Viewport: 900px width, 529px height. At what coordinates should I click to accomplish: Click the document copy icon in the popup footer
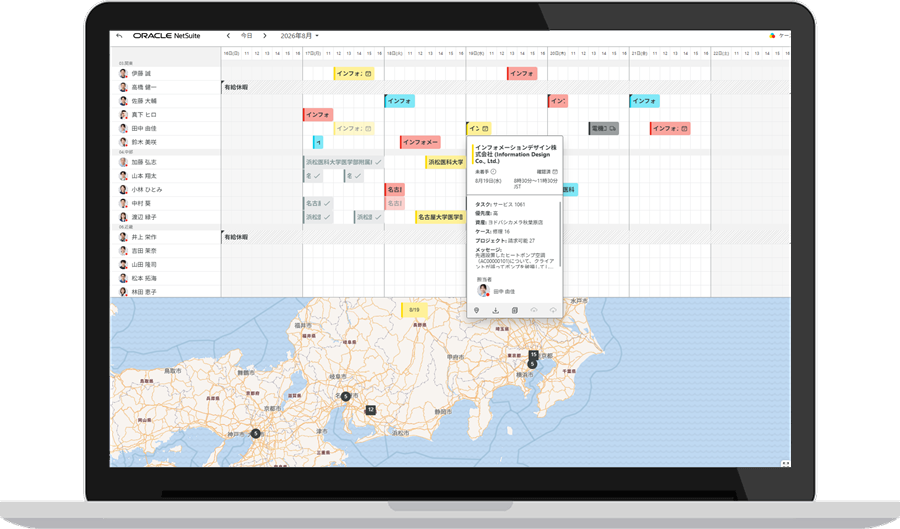(x=515, y=310)
